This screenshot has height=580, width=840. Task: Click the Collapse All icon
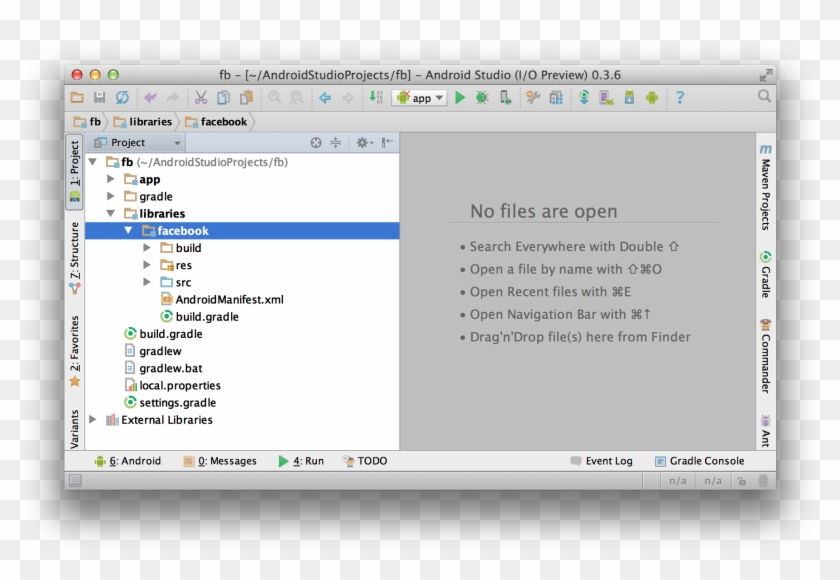335,142
